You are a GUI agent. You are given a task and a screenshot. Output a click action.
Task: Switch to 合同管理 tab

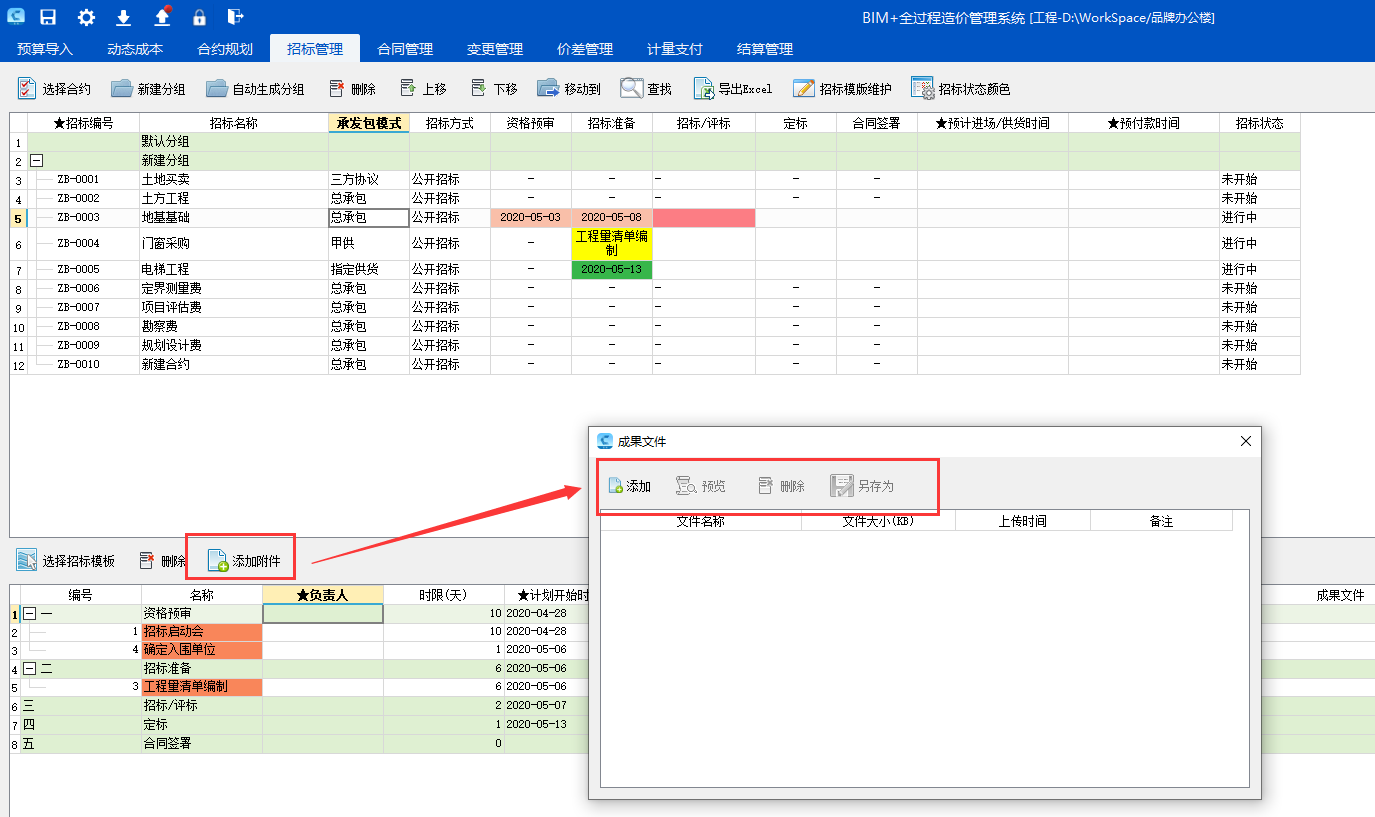pyautogui.click(x=405, y=49)
